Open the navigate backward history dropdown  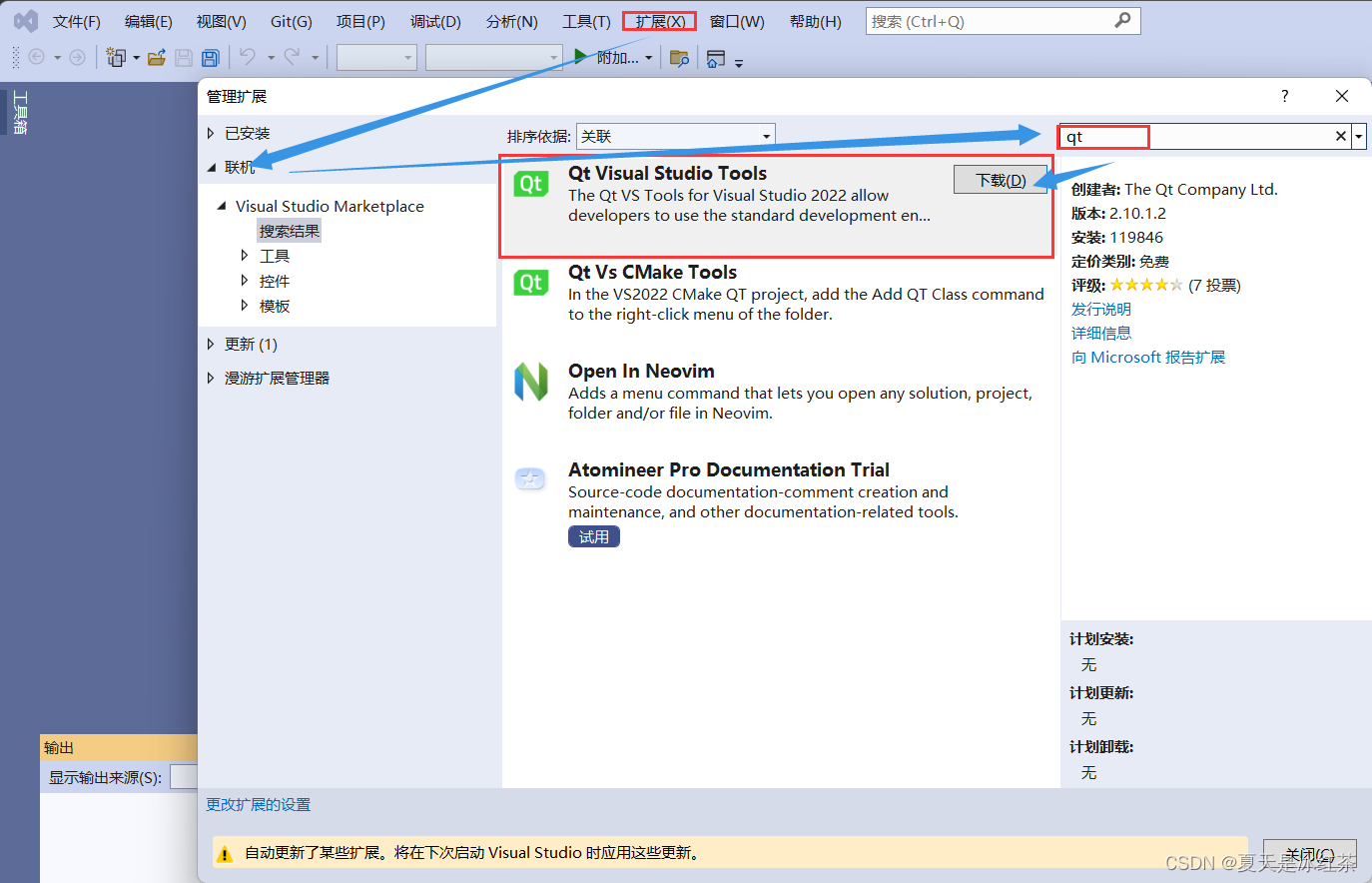coord(57,58)
